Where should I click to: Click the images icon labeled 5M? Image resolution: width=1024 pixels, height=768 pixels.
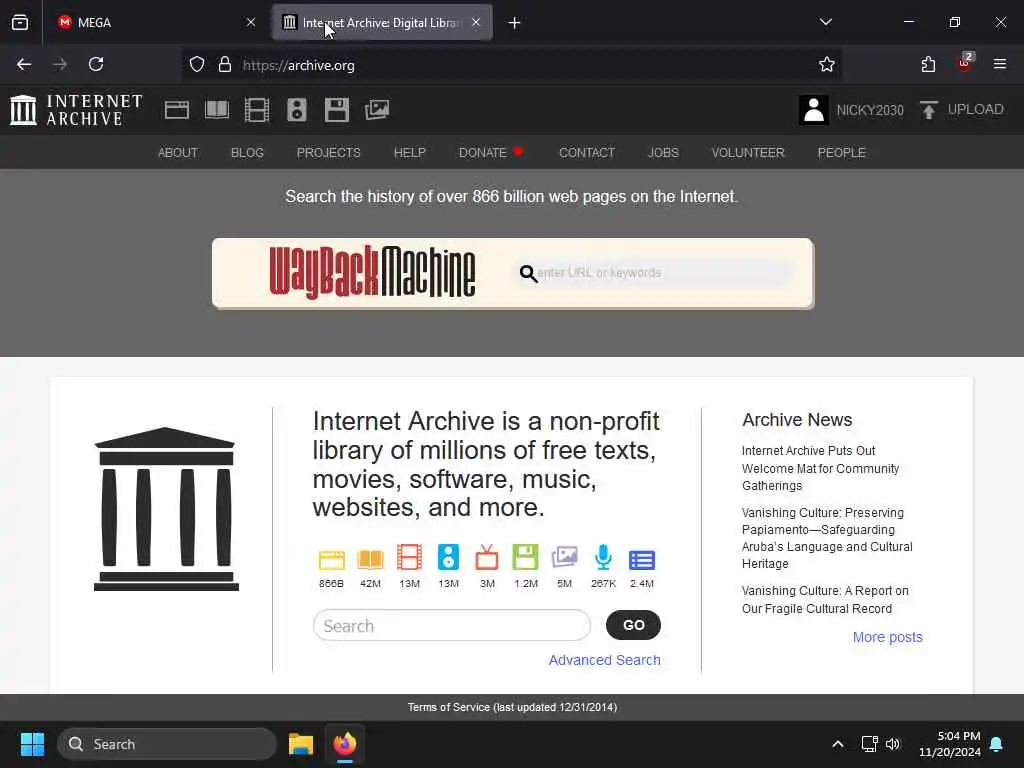tap(564, 558)
